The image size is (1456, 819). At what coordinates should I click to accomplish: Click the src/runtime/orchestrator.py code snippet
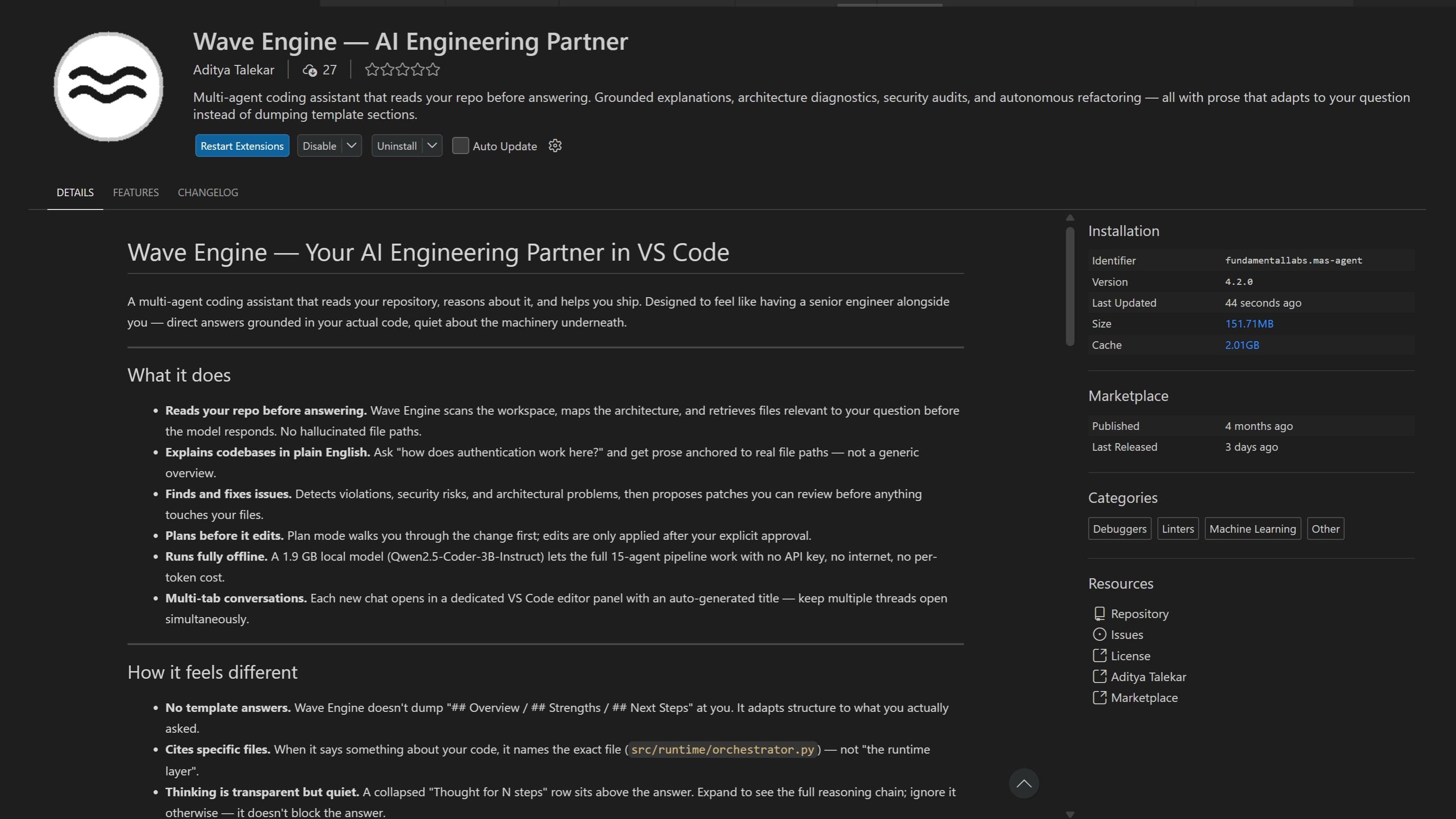pyautogui.click(x=723, y=749)
